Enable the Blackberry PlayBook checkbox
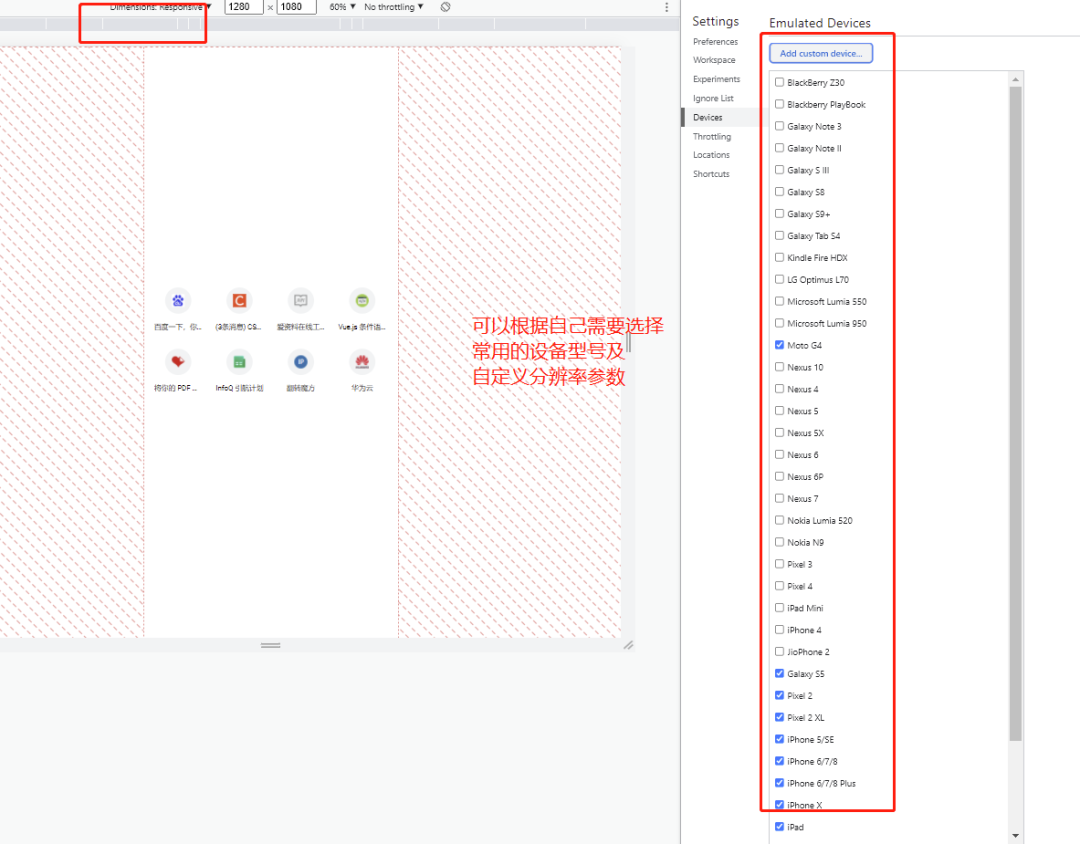1080x844 pixels. (x=779, y=104)
